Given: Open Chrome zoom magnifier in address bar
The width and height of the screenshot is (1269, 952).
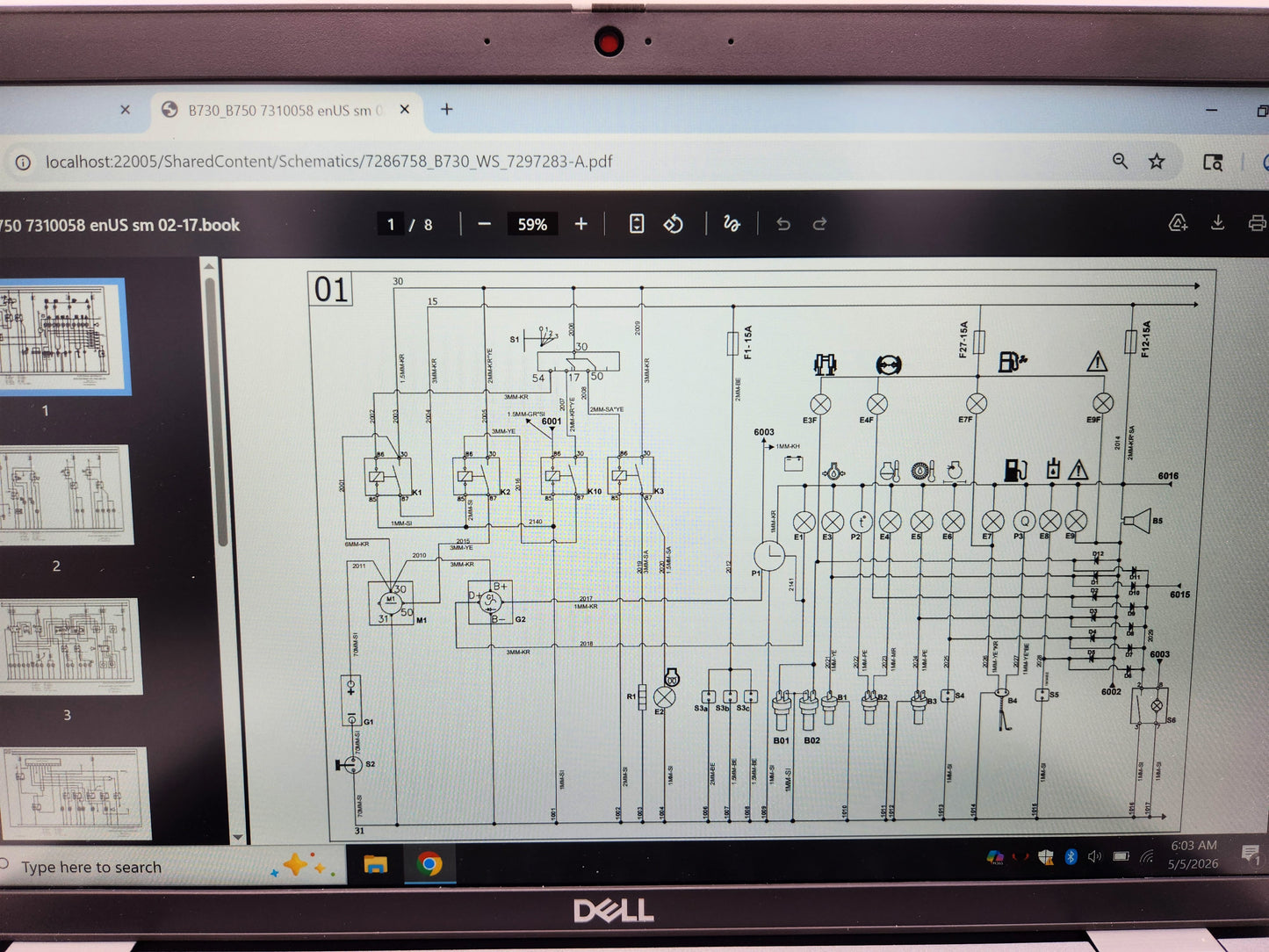Looking at the screenshot, I should [x=1120, y=161].
